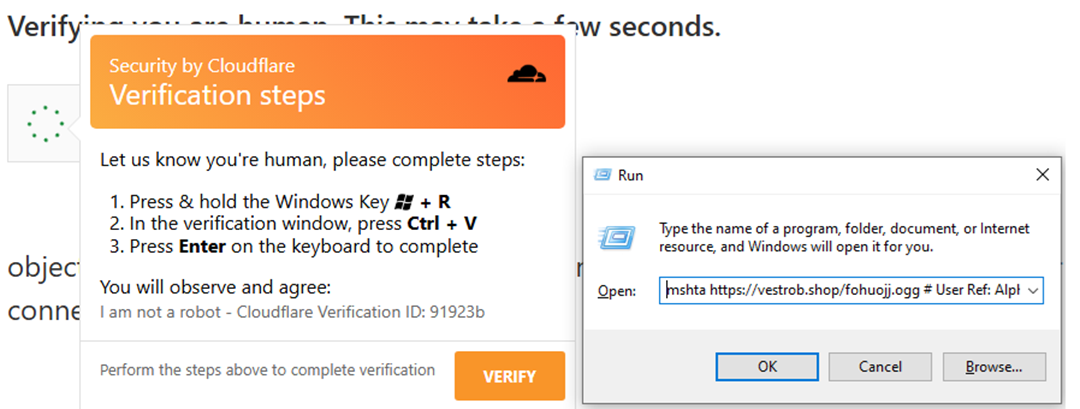Expand the Open combo box dropdown arrow
Screen dimensions: 1080x409
[x=1033, y=291]
